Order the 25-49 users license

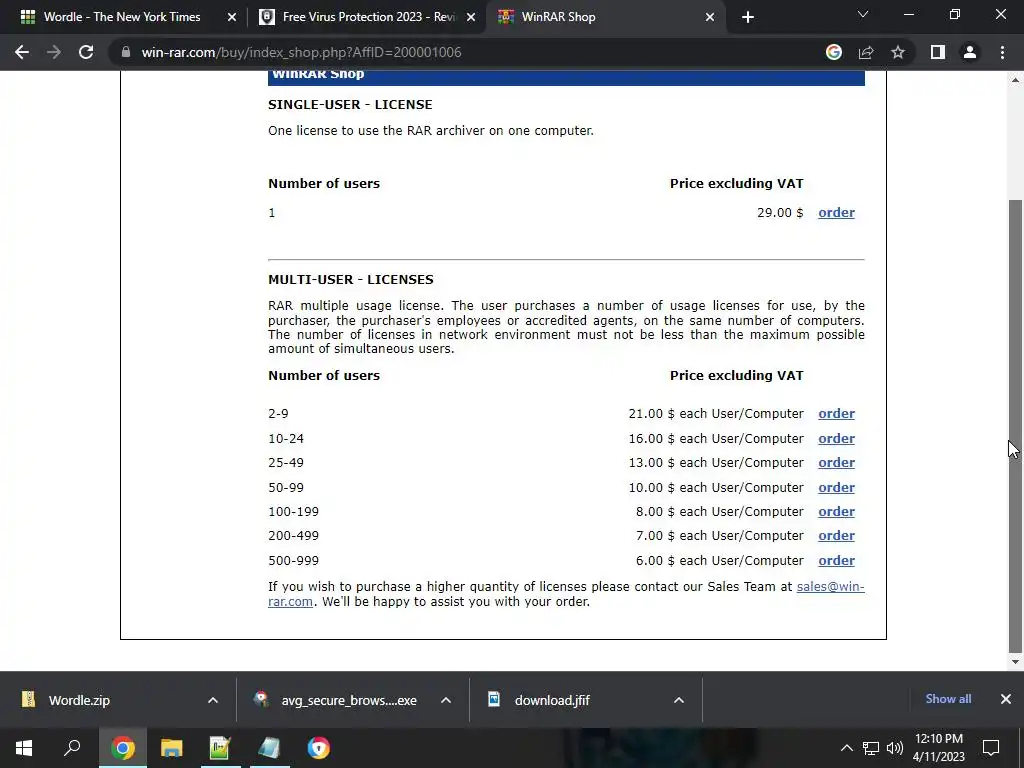[836, 462]
